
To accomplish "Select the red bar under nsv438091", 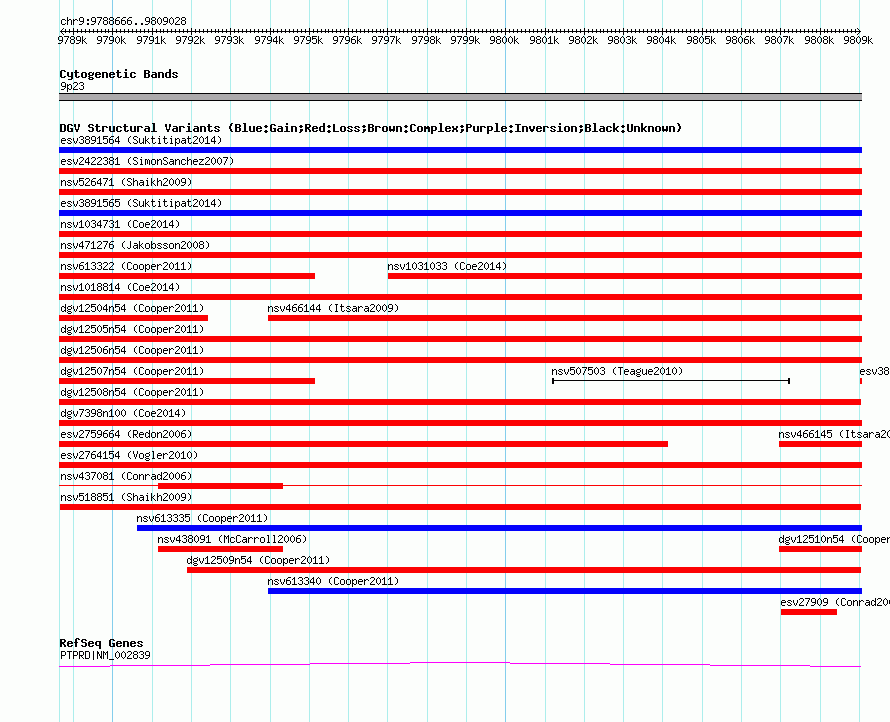I will [220, 549].
